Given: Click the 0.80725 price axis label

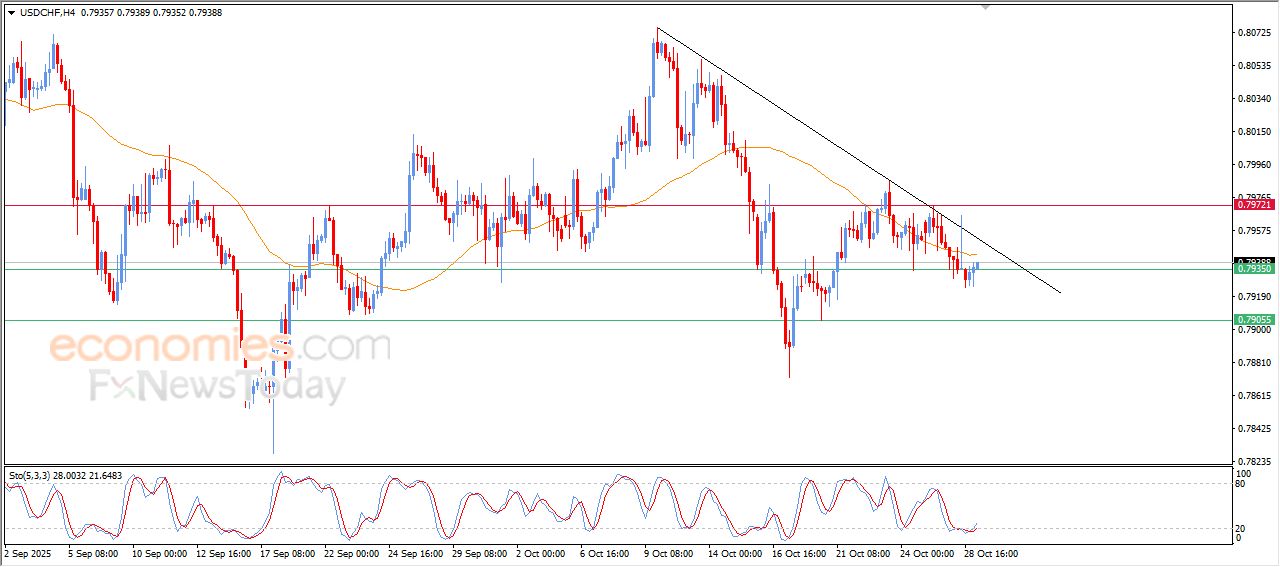Looking at the screenshot, I should (x=1253, y=33).
